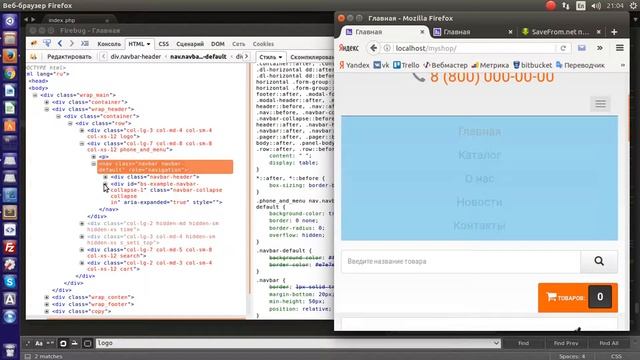Open the Cookies tab in Firebug
The image size is (640, 360).
point(263,44)
